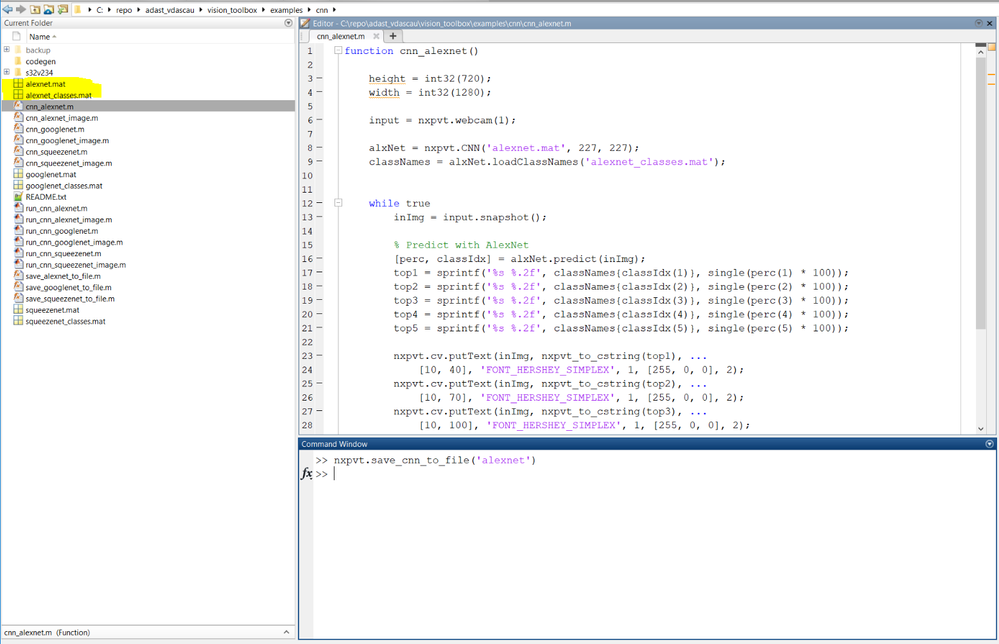This screenshot has height=644, width=999.
Task: Click the codegen folder icon
Action: coord(18,61)
